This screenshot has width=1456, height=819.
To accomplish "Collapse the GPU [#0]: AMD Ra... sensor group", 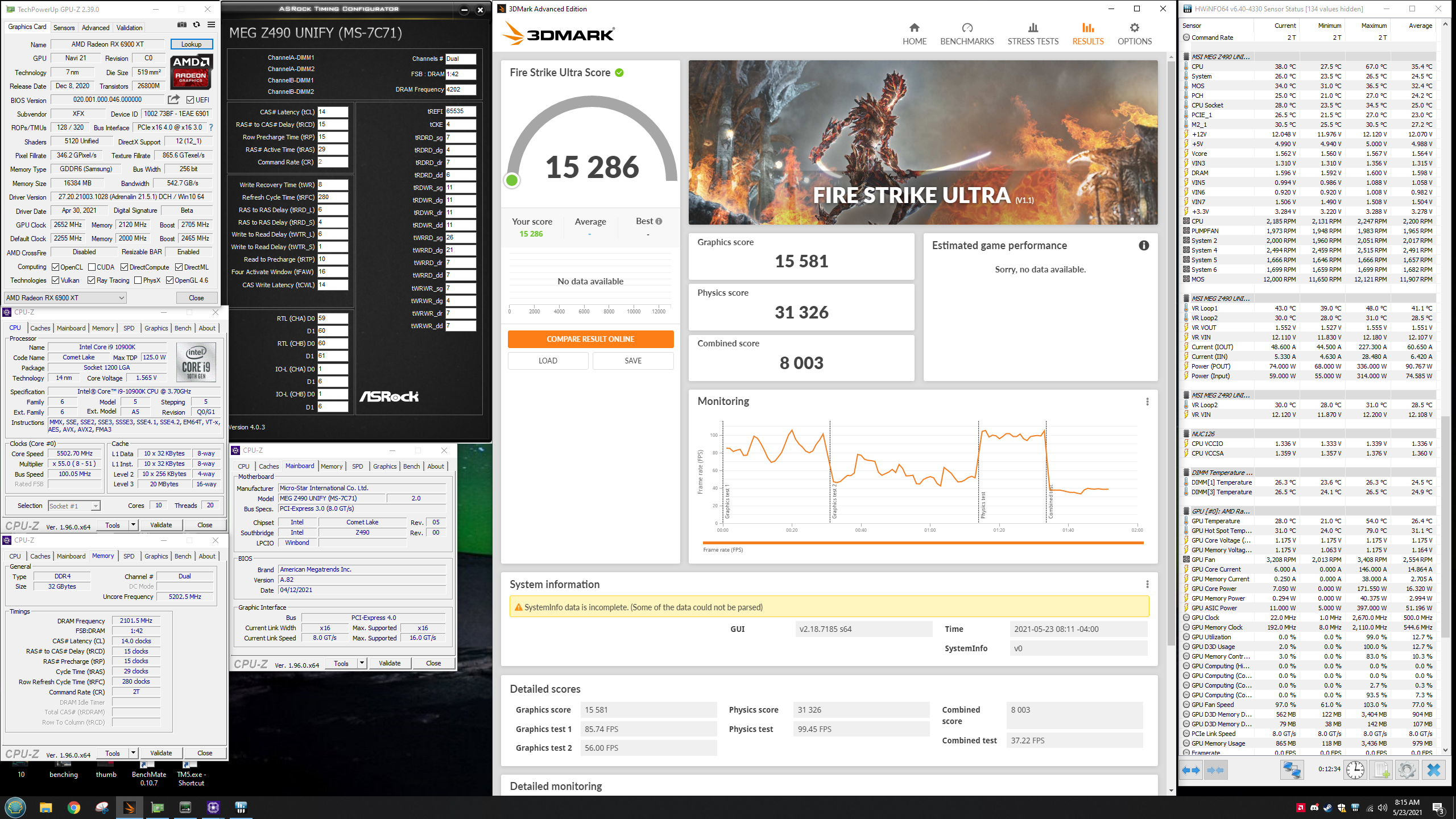I will 1186,511.
